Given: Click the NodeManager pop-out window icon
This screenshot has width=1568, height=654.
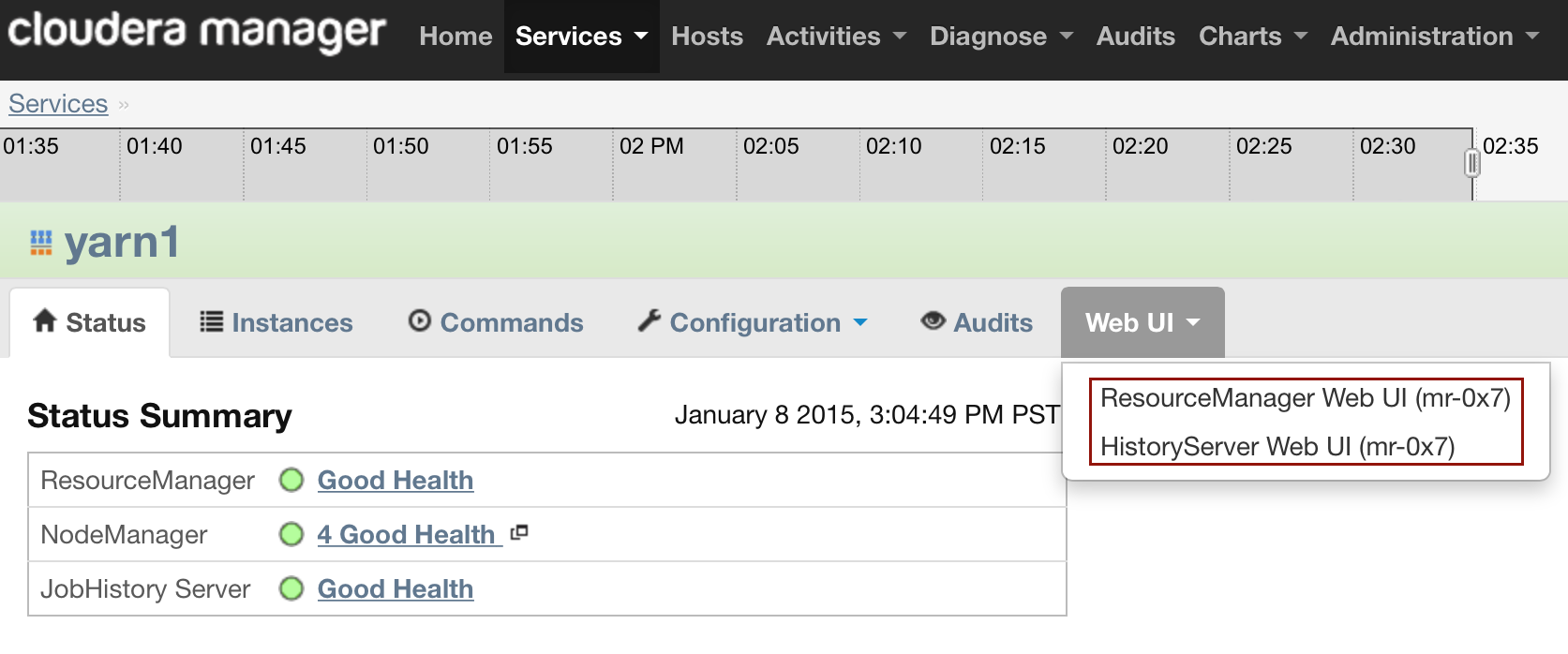Looking at the screenshot, I should (519, 533).
